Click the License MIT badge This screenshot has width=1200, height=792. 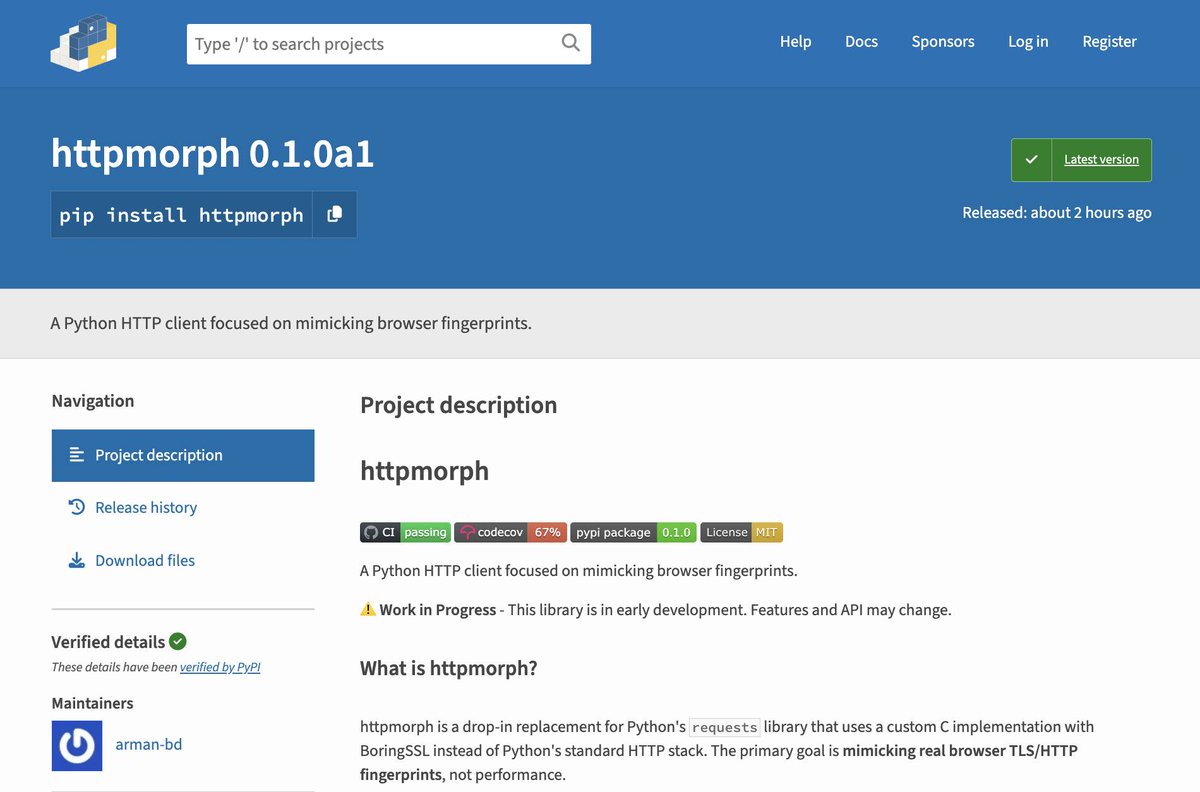click(741, 532)
